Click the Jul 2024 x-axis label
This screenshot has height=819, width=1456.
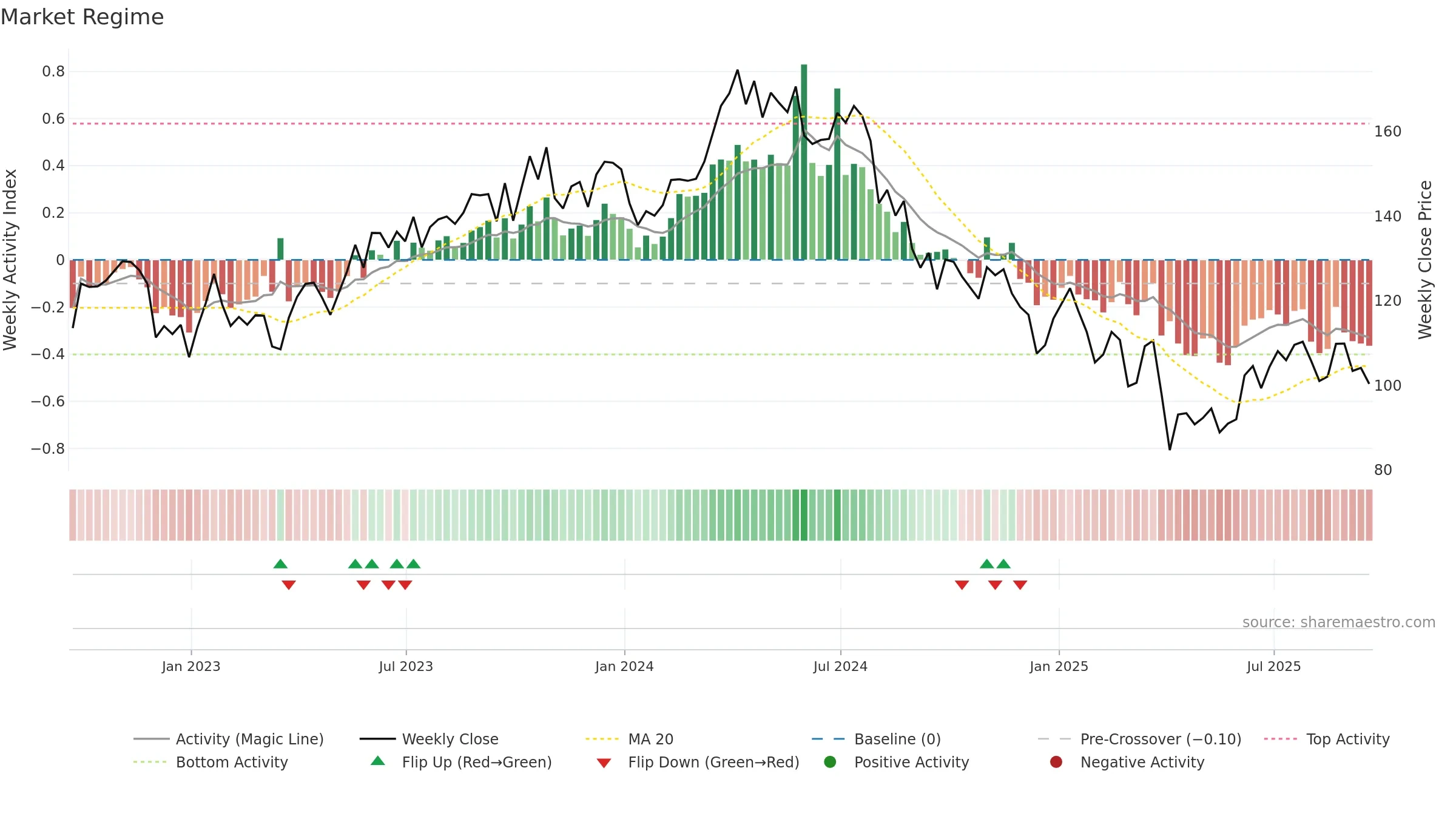click(840, 666)
